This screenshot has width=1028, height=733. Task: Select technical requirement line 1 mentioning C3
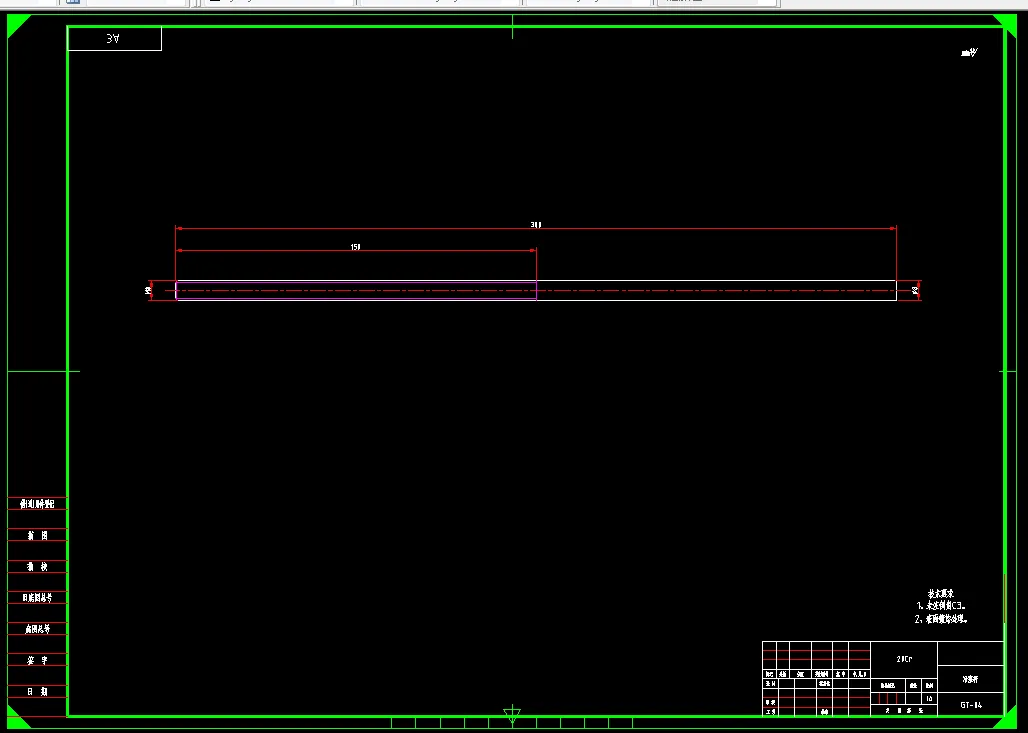click(941, 606)
